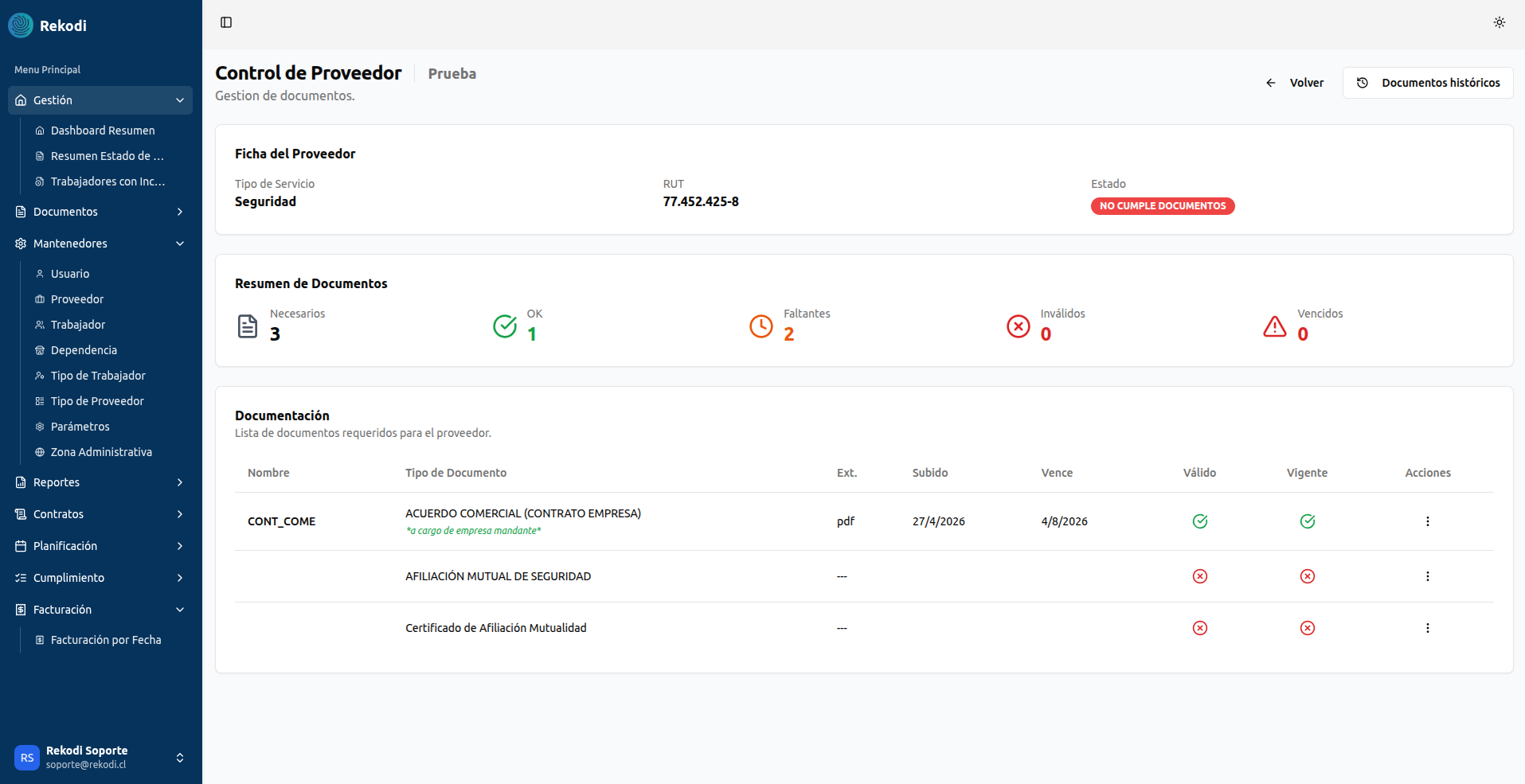Viewport: 1525px width, 784px height.
Task: Open actions menu for CONT_COME row
Action: click(x=1428, y=521)
